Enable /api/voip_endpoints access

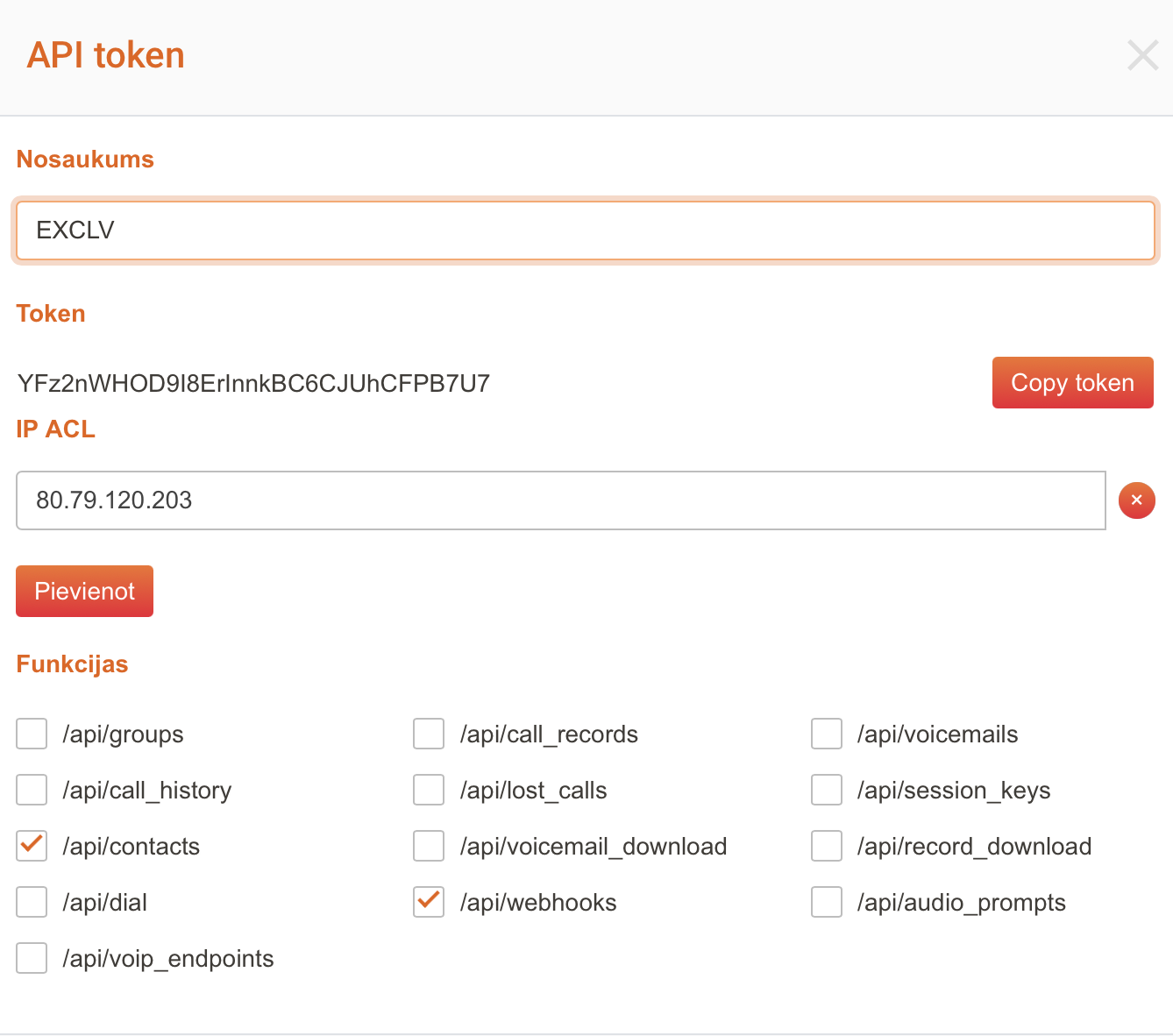click(x=32, y=959)
